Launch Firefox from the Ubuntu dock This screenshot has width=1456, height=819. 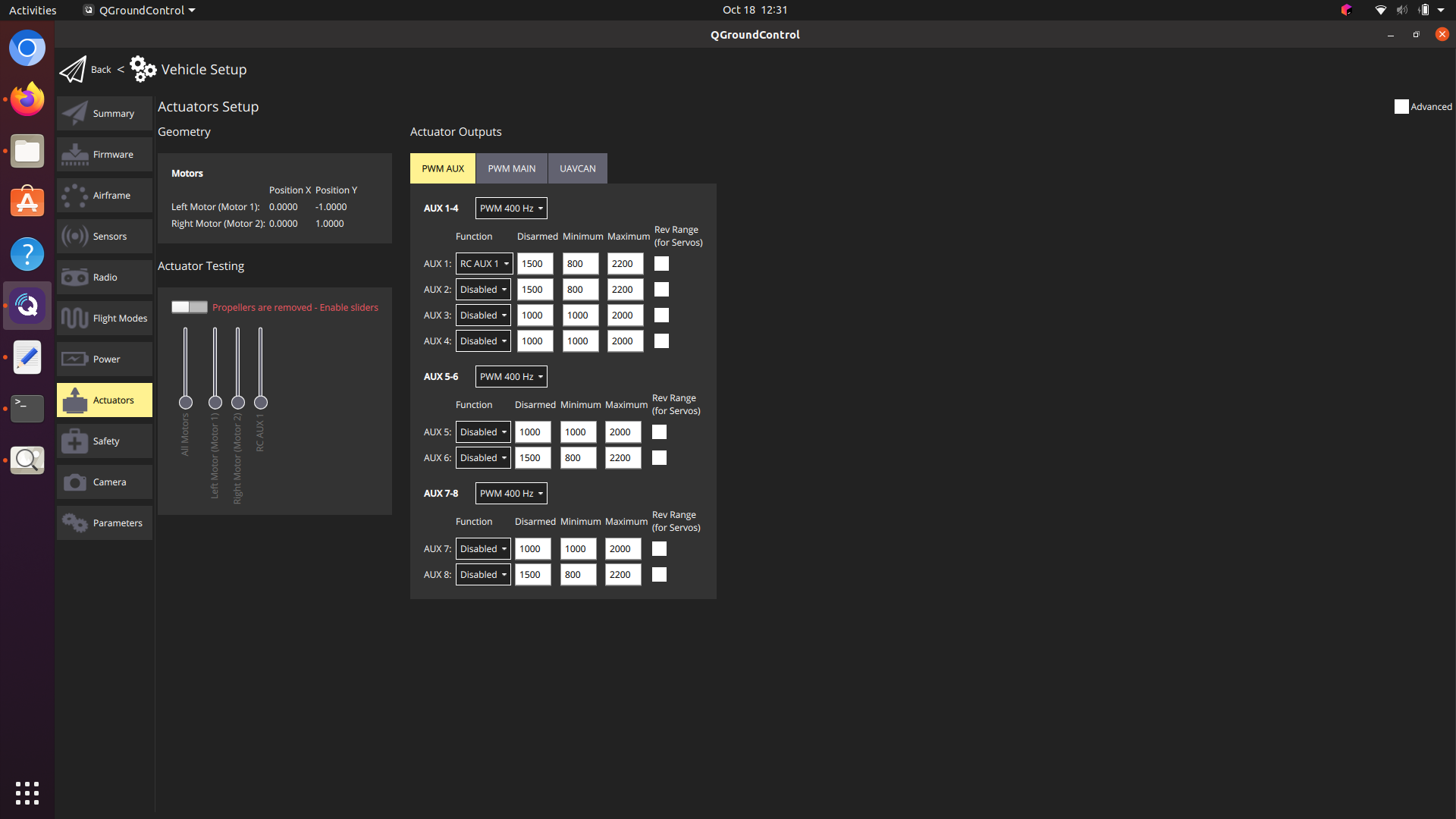click(x=27, y=99)
